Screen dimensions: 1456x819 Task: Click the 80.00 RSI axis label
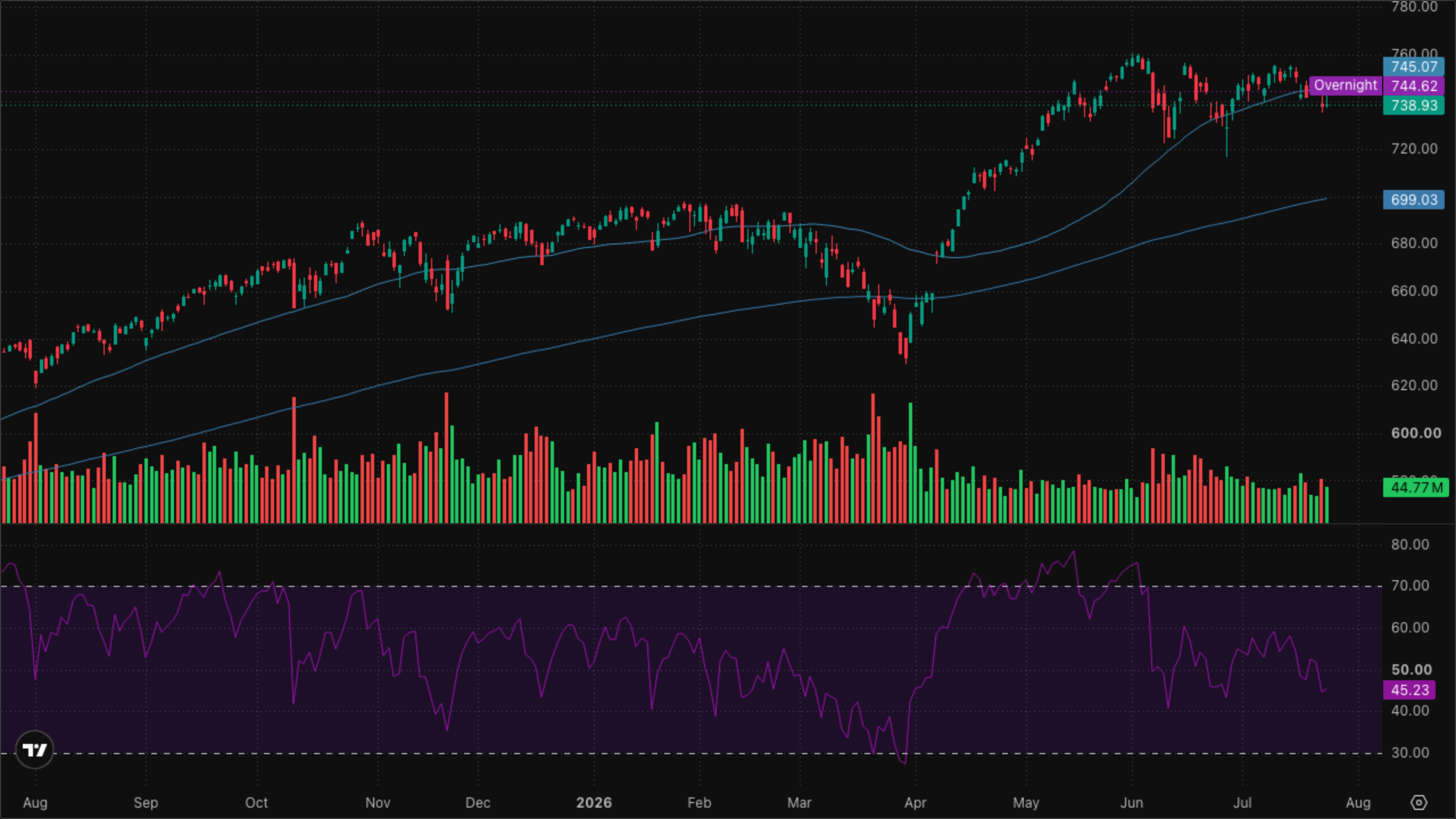[1410, 545]
